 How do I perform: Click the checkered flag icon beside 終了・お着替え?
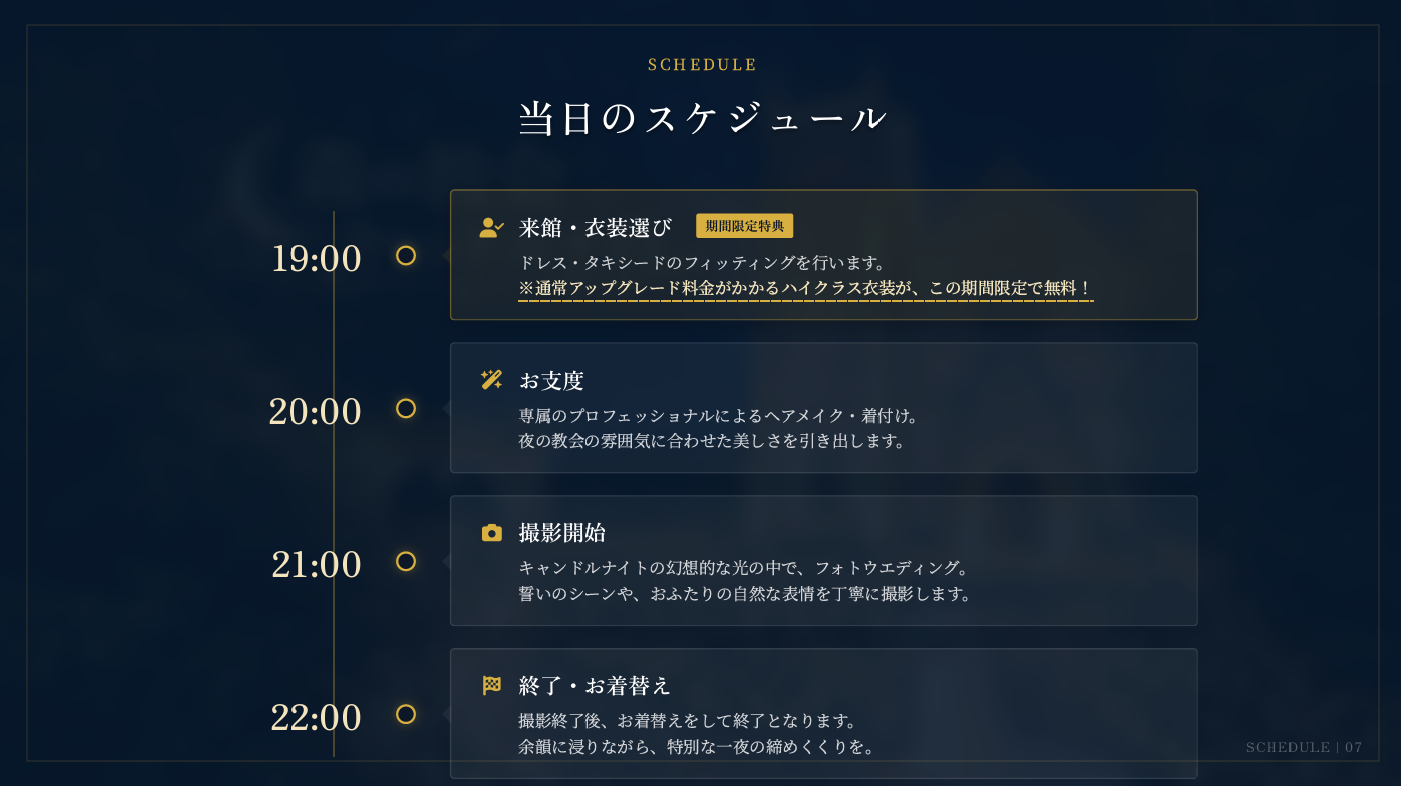491,686
